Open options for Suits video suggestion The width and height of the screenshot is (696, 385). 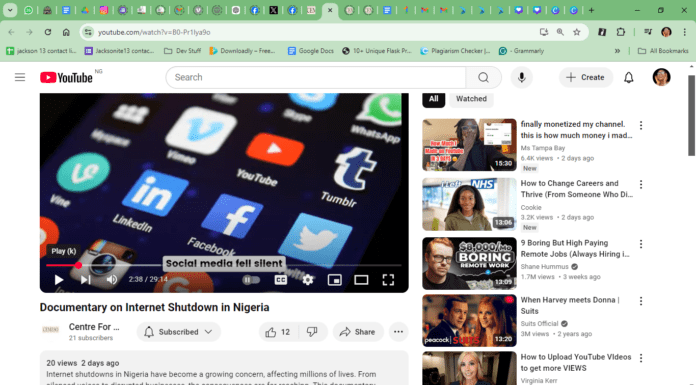pos(641,301)
